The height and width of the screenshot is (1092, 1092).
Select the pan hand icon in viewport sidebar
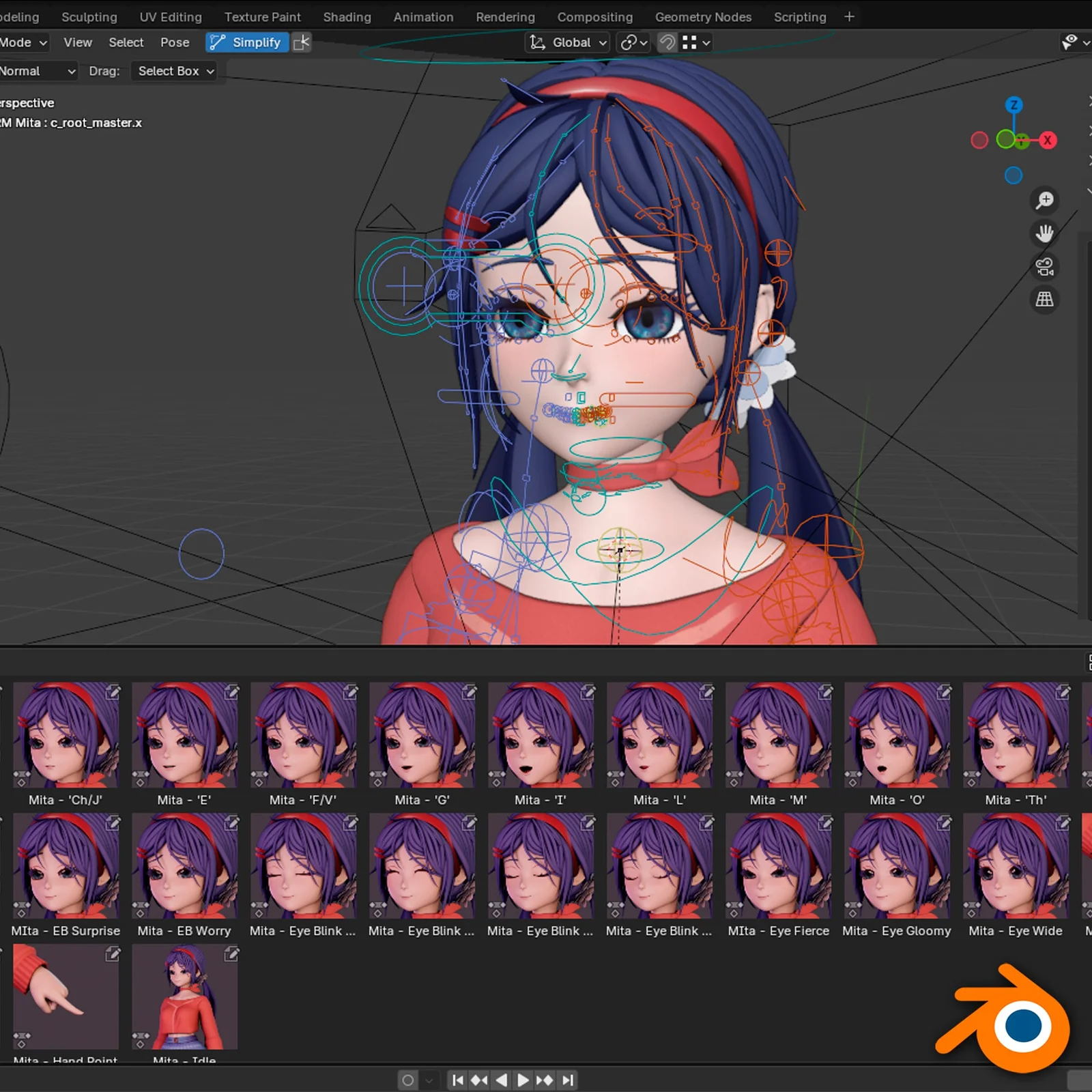[1044, 233]
